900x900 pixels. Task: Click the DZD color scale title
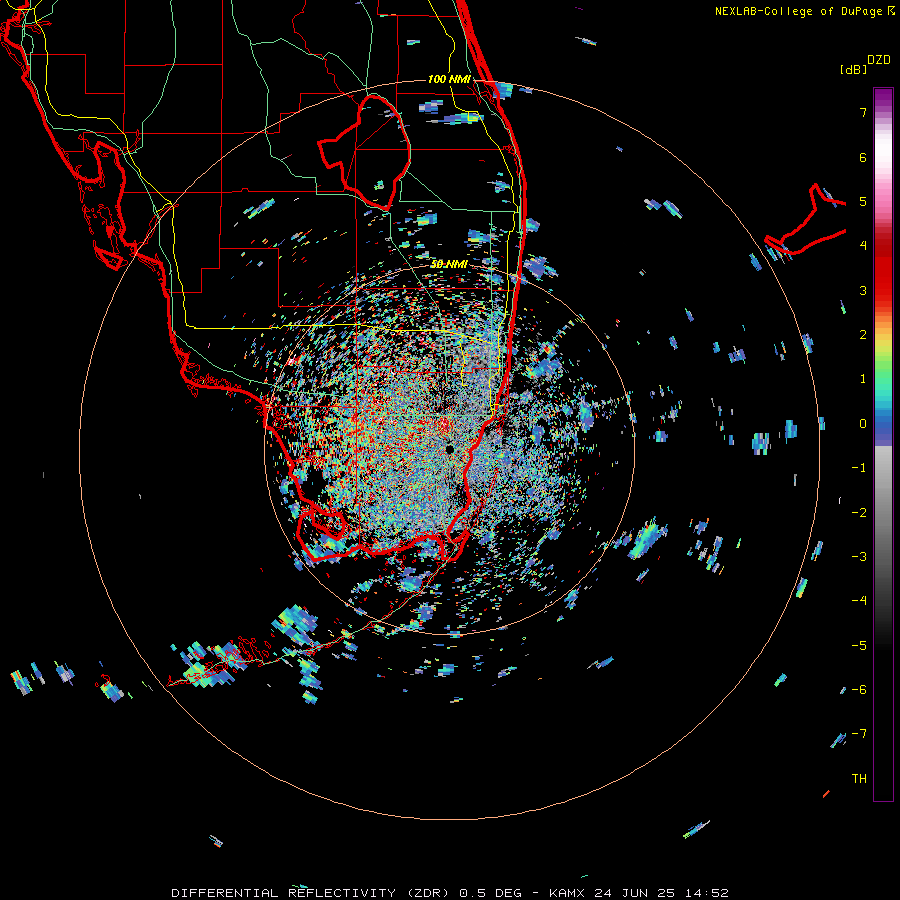(x=879, y=60)
